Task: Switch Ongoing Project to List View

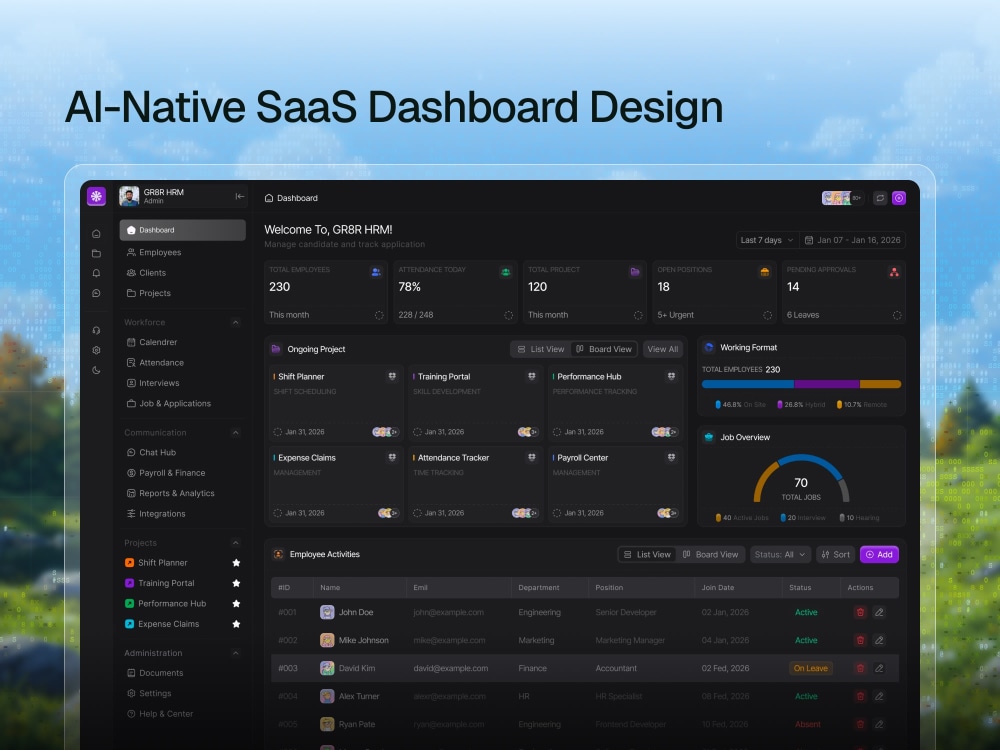Action: click(541, 349)
